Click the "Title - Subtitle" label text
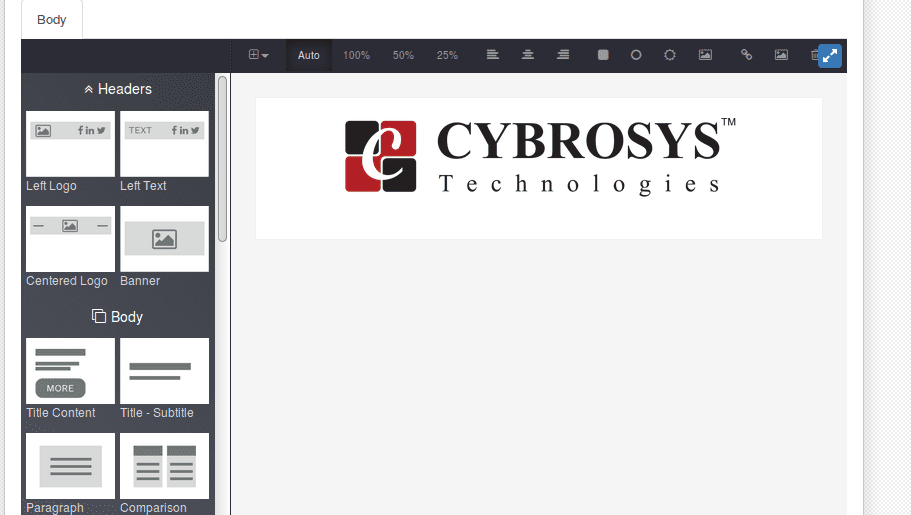Viewport: 911px width, 515px height. tap(157, 413)
